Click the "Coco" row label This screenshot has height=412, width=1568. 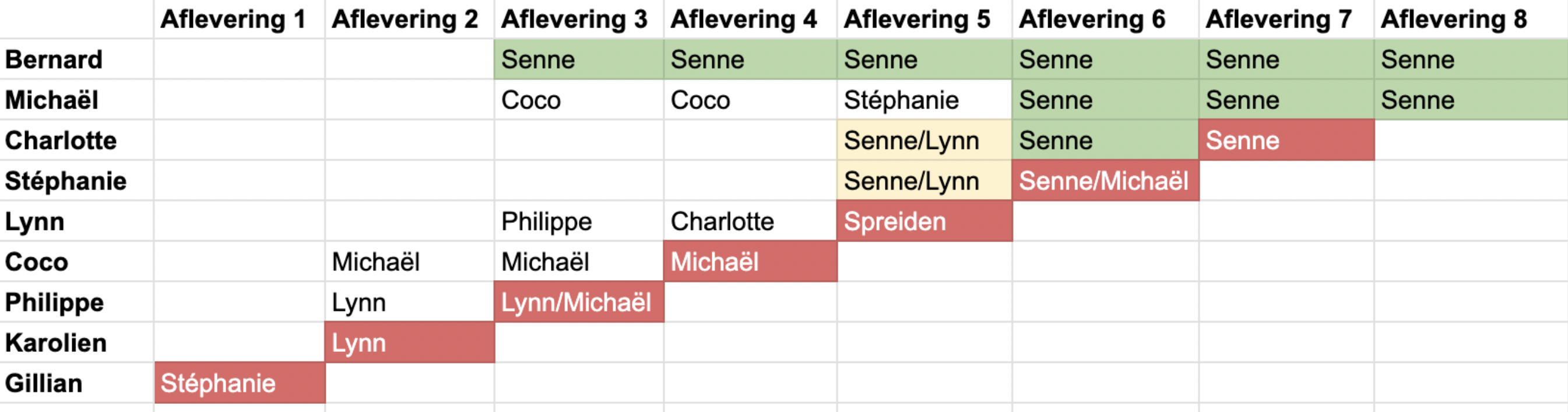37,262
